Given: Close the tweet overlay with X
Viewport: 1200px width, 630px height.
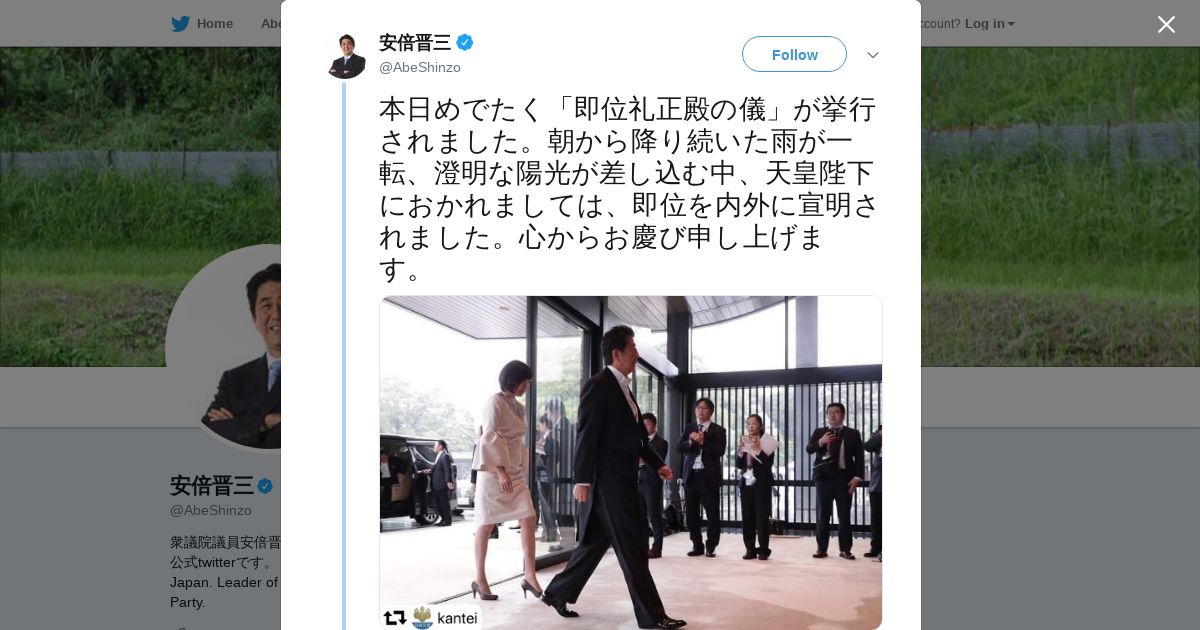Looking at the screenshot, I should click(x=1166, y=24).
